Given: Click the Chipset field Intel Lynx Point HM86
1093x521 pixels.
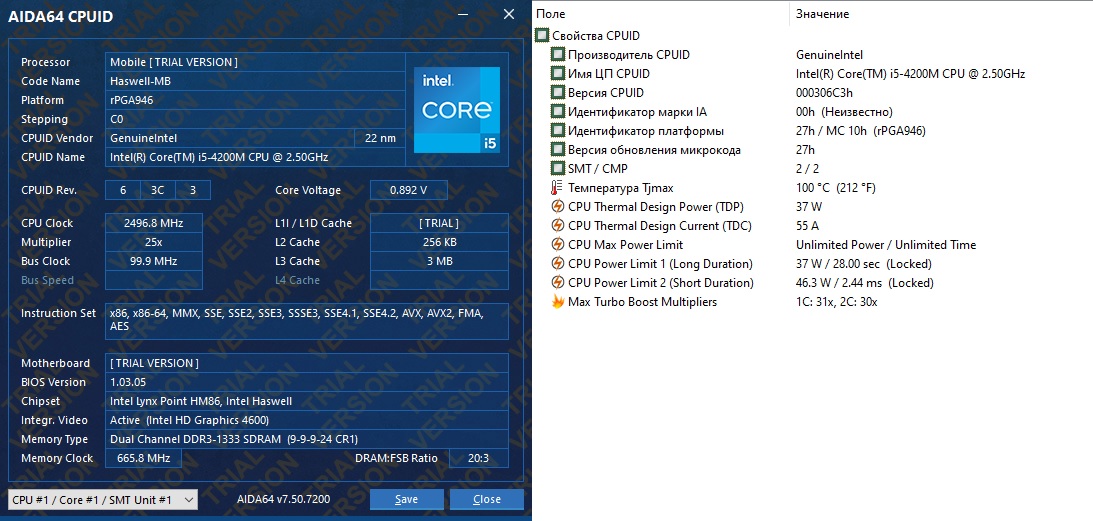Looking at the screenshot, I should click(307, 401).
